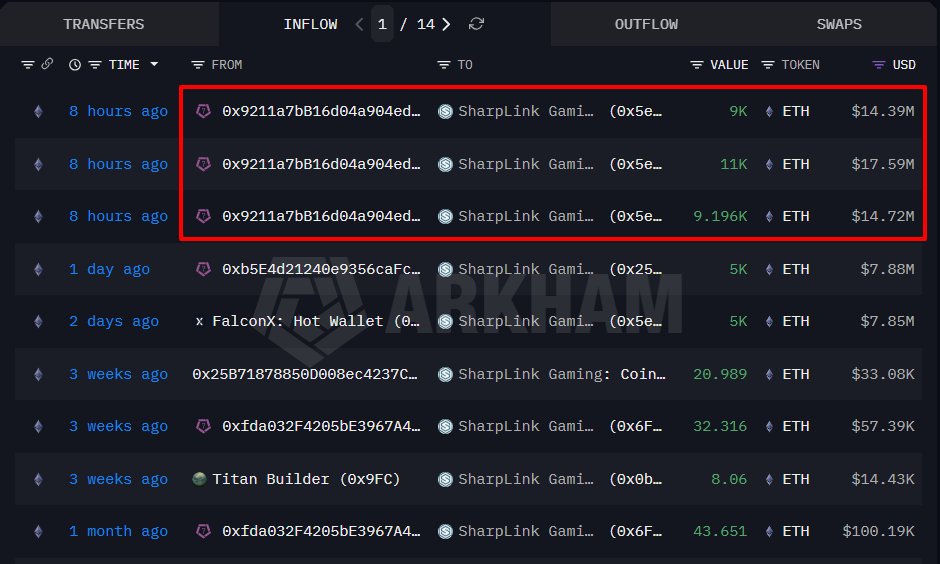
Task: Open address 0xb5E4d21240e9356caFc sender
Action: click(x=321, y=269)
